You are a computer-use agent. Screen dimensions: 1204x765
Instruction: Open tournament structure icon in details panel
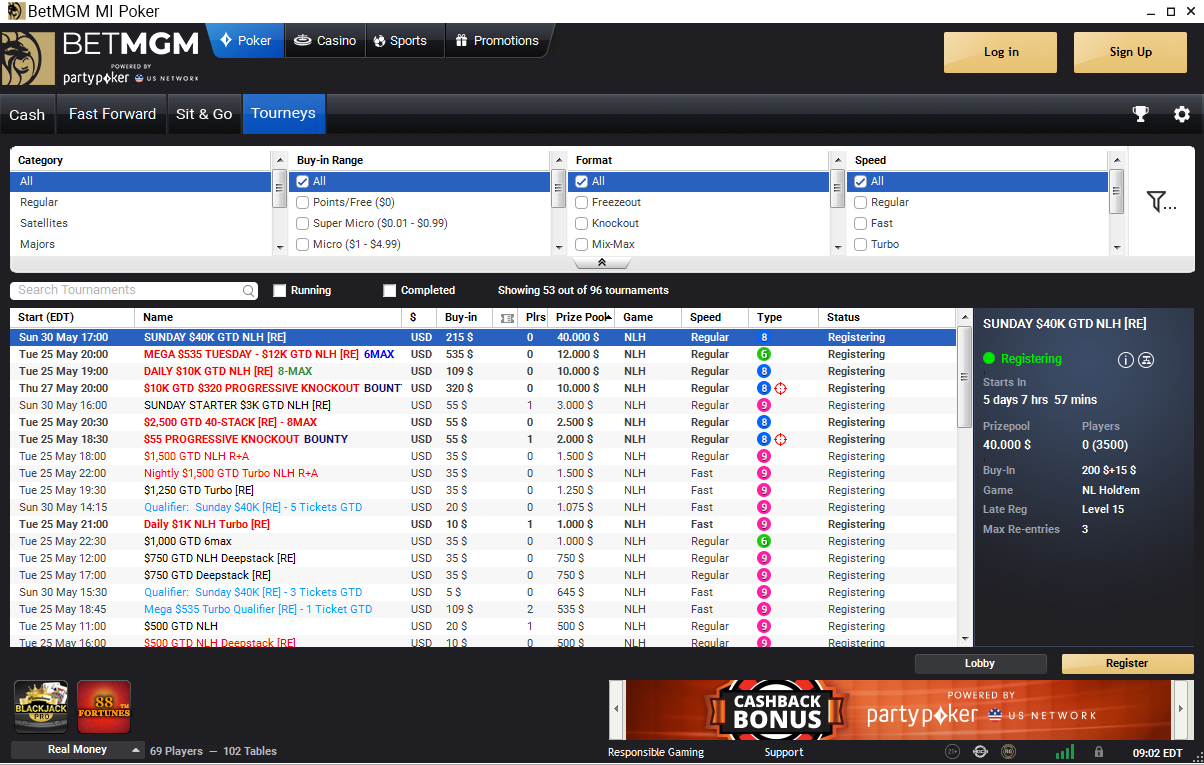coord(1146,360)
